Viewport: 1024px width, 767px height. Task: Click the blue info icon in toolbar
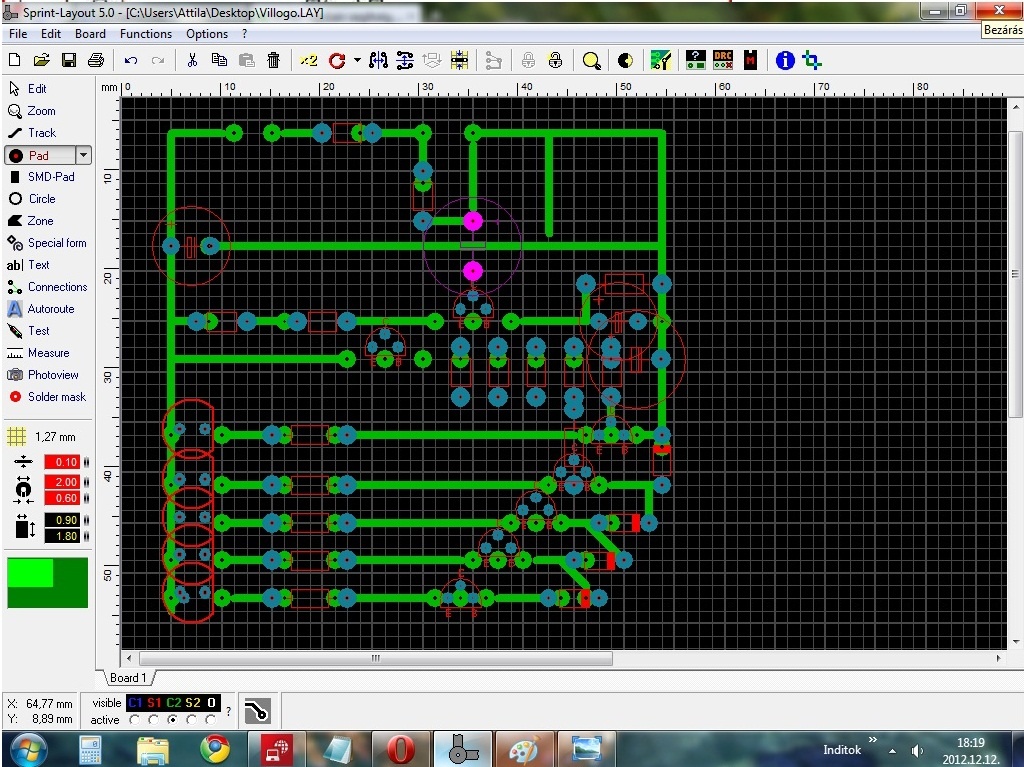785,61
